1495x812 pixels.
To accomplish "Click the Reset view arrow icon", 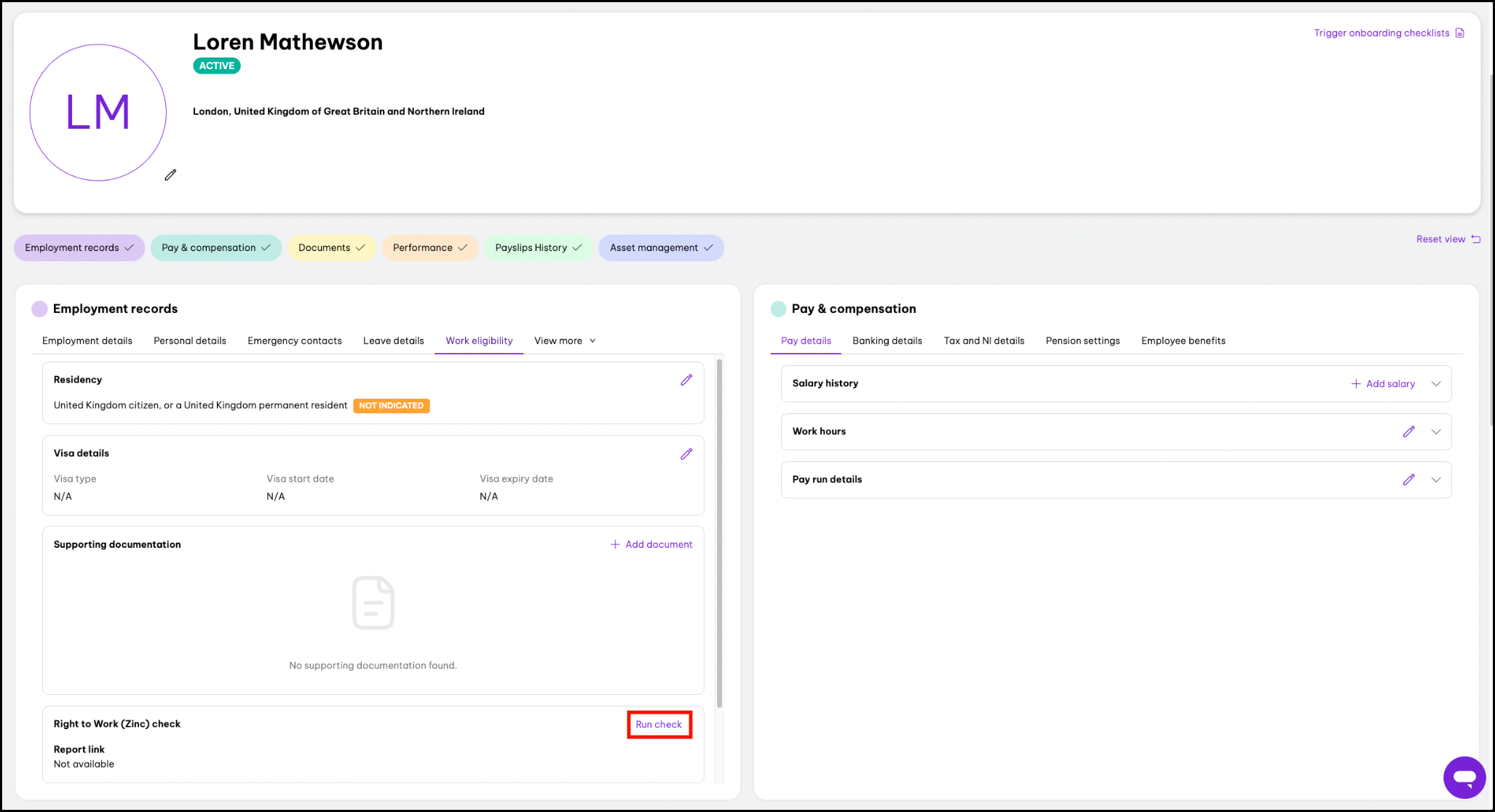I will click(x=1476, y=239).
